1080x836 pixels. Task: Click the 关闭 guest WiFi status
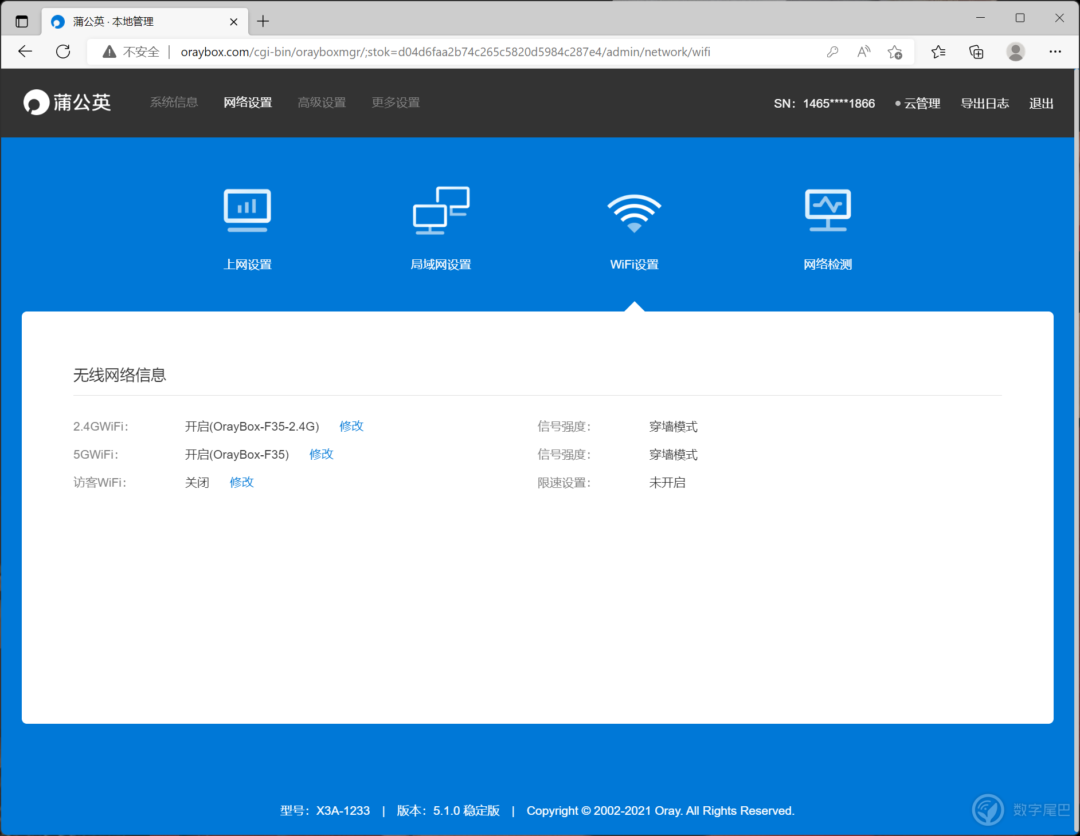pyautogui.click(x=197, y=483)
